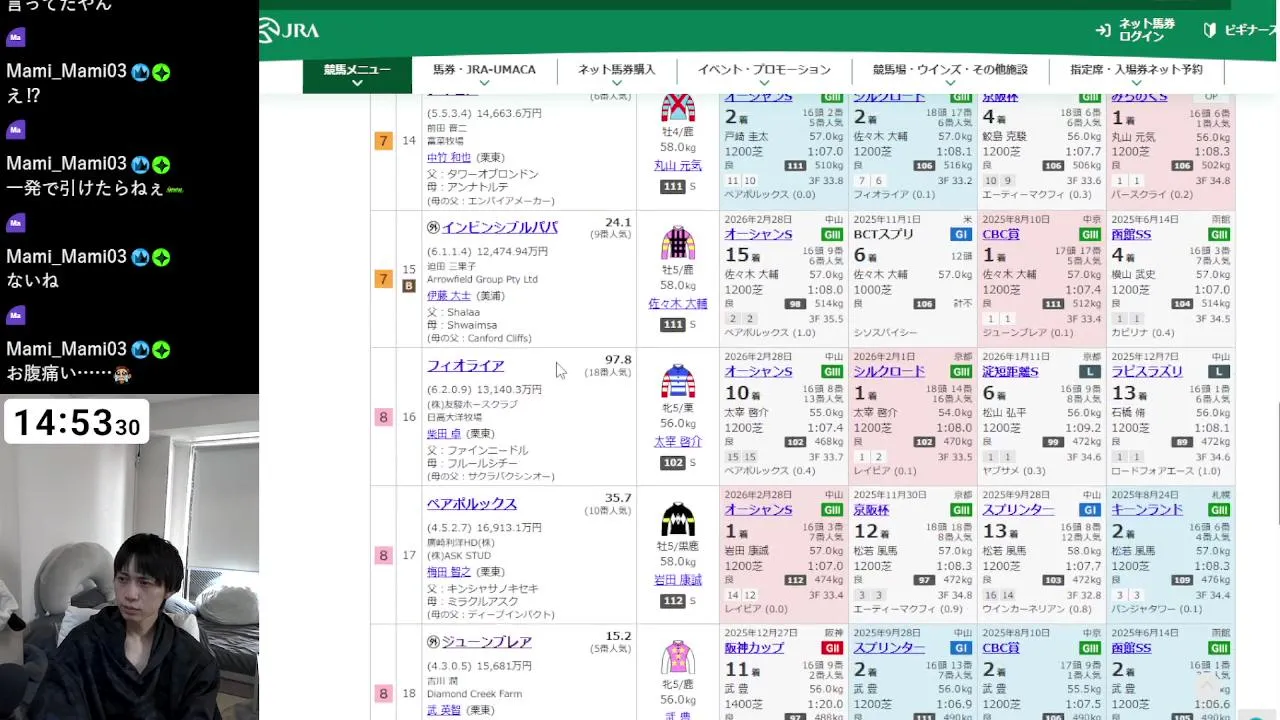
Task: Click the pink silks in the ジューンブレア row
Action: [x=678, y=657]
